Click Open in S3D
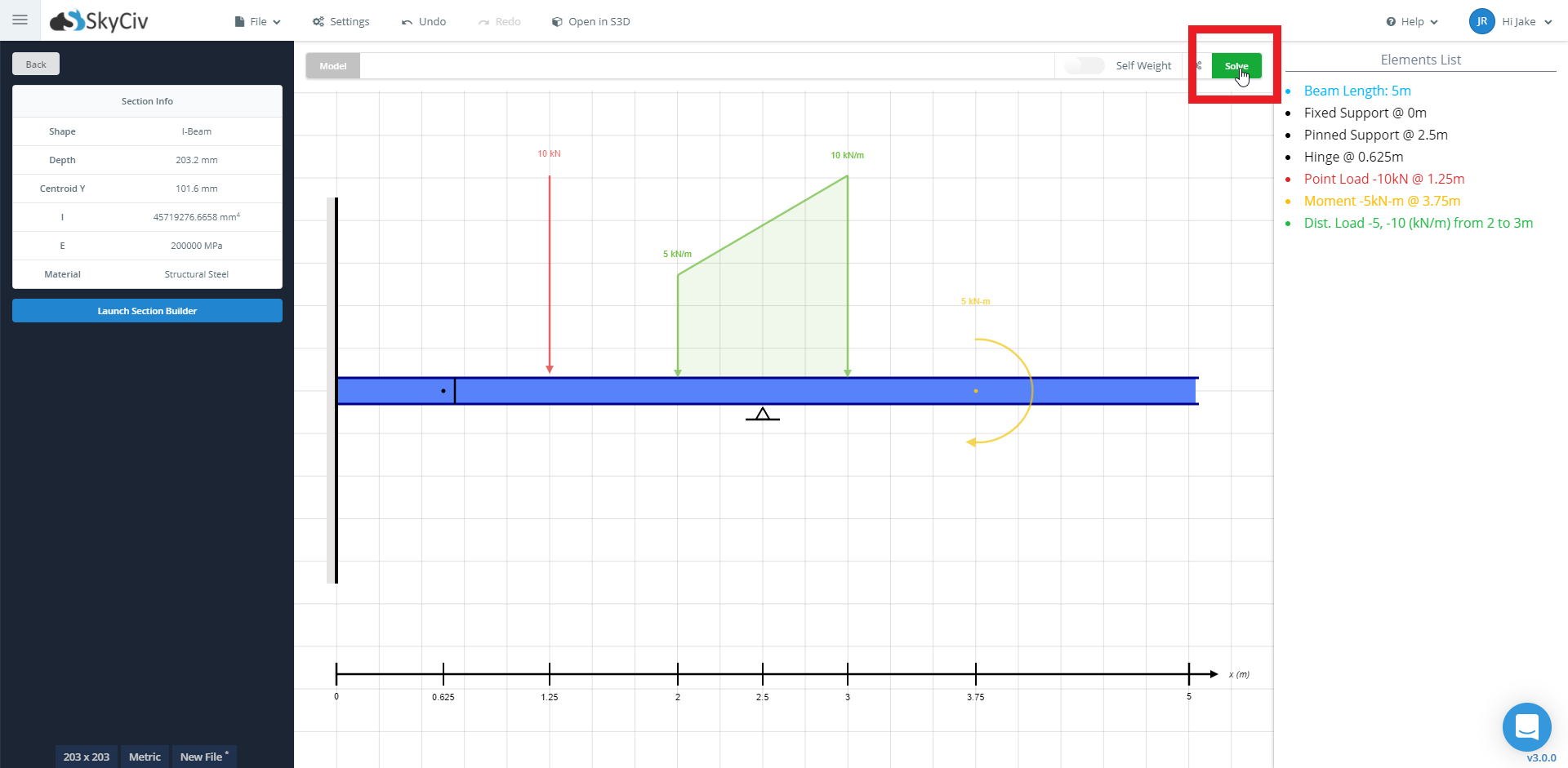1568x768 pixels. click(x=590, y=21)
